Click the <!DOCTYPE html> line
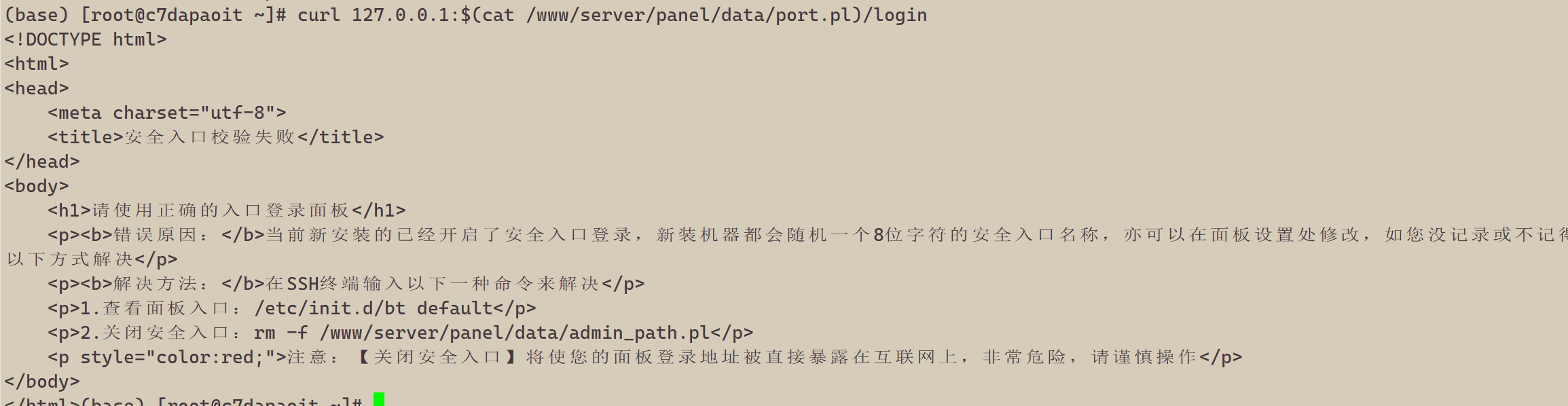The height and width of the screenshot is (406, 1568). [x=86, y=39]
